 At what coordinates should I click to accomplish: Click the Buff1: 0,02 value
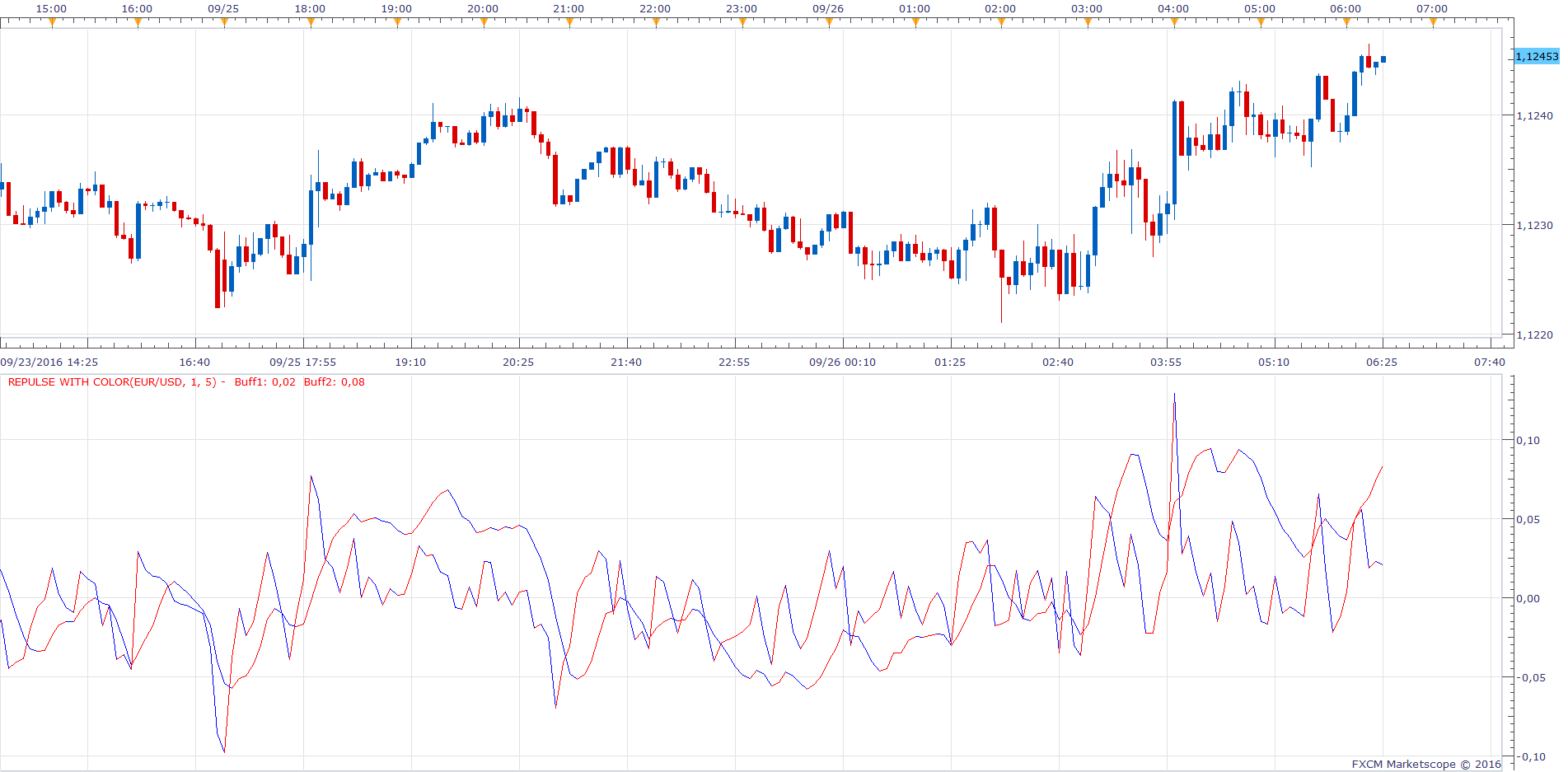point(264,382)
